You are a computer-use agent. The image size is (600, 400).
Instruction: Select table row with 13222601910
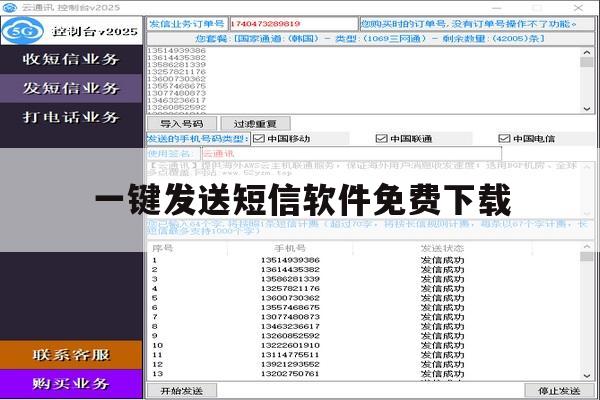point(364,345)
